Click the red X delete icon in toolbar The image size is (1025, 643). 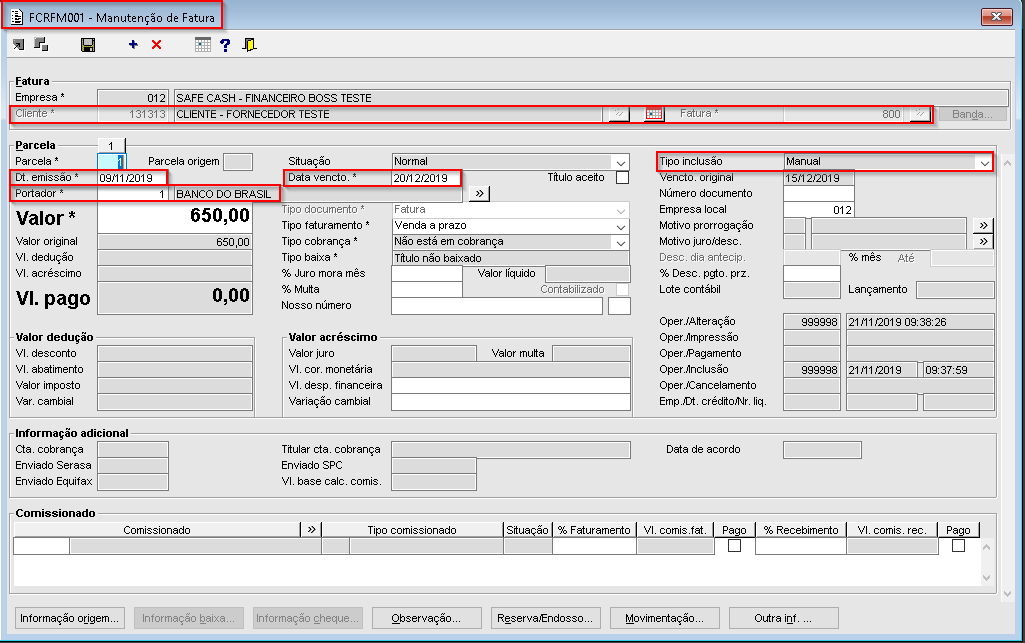click(156, 44)
